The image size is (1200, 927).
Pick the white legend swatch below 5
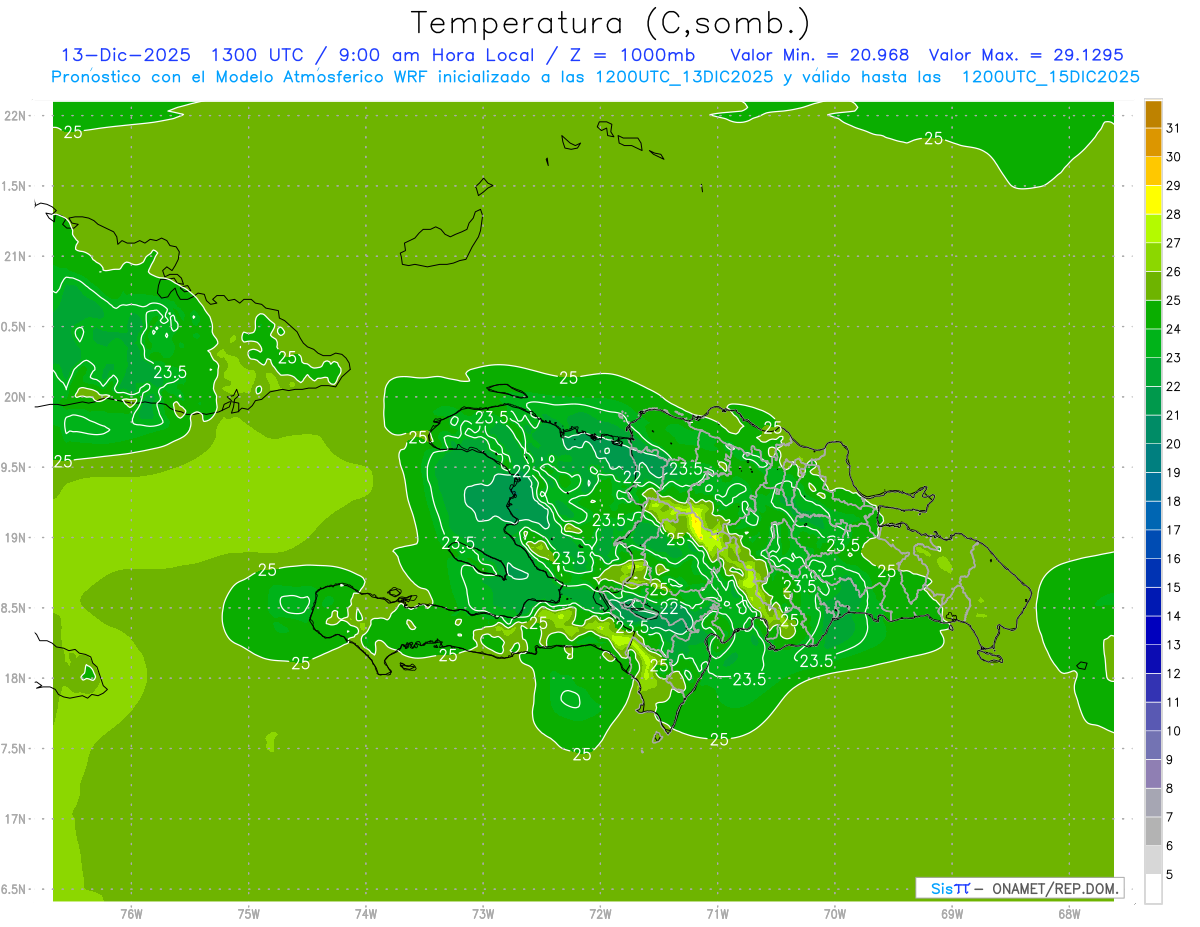pos(1153,889)
